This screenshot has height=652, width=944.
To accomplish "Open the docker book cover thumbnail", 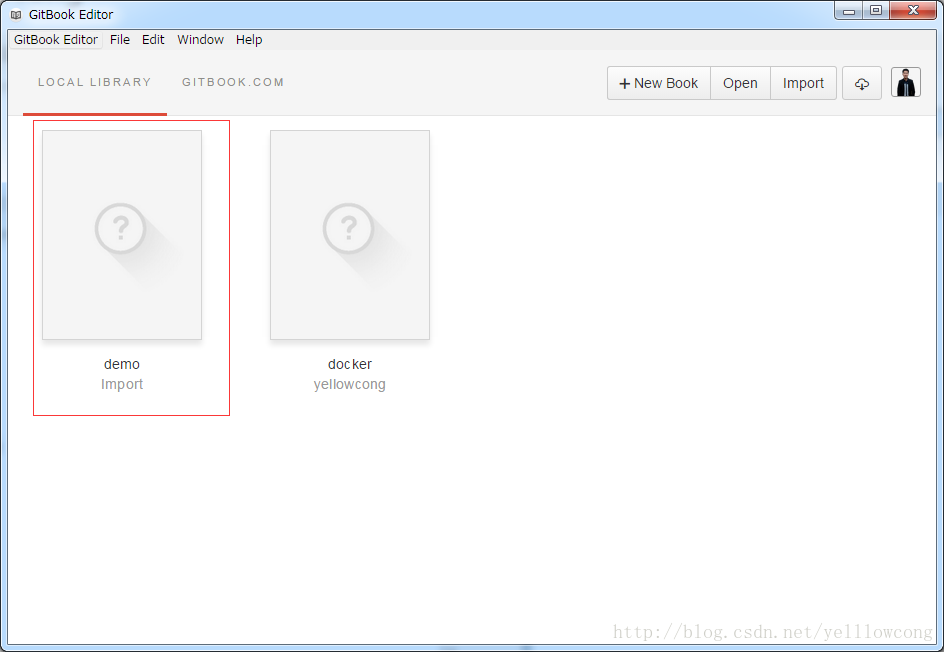I will point(350,235).
